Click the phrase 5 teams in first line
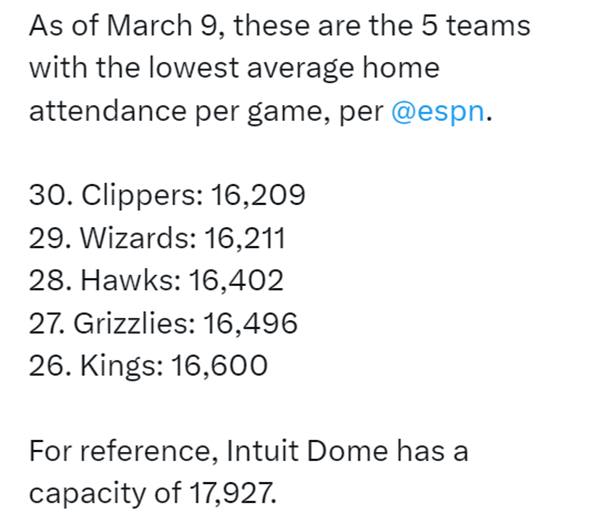 click(x=476, y=26)
